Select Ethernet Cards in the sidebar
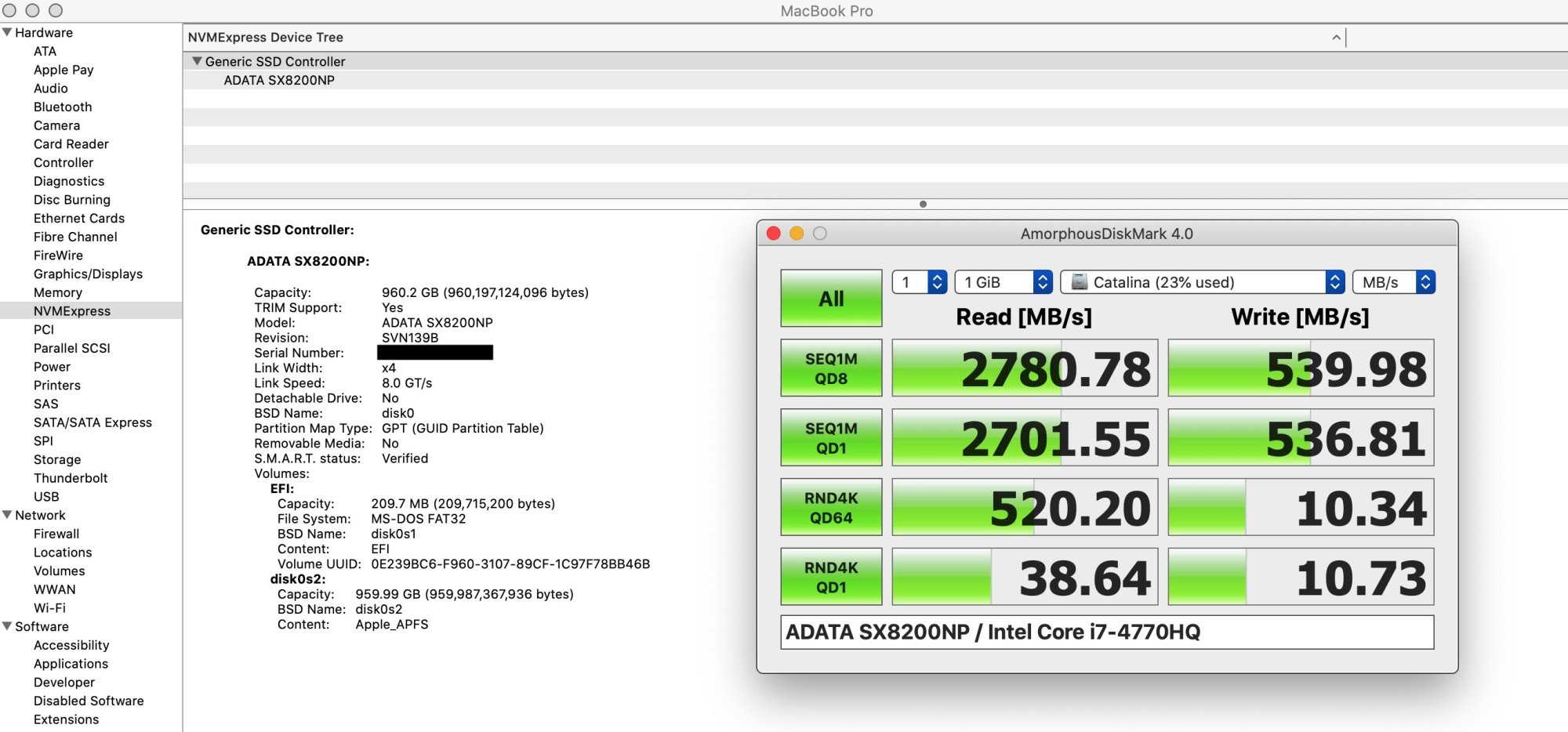Viewport: 1568px width, 732px height. [78, 218]
